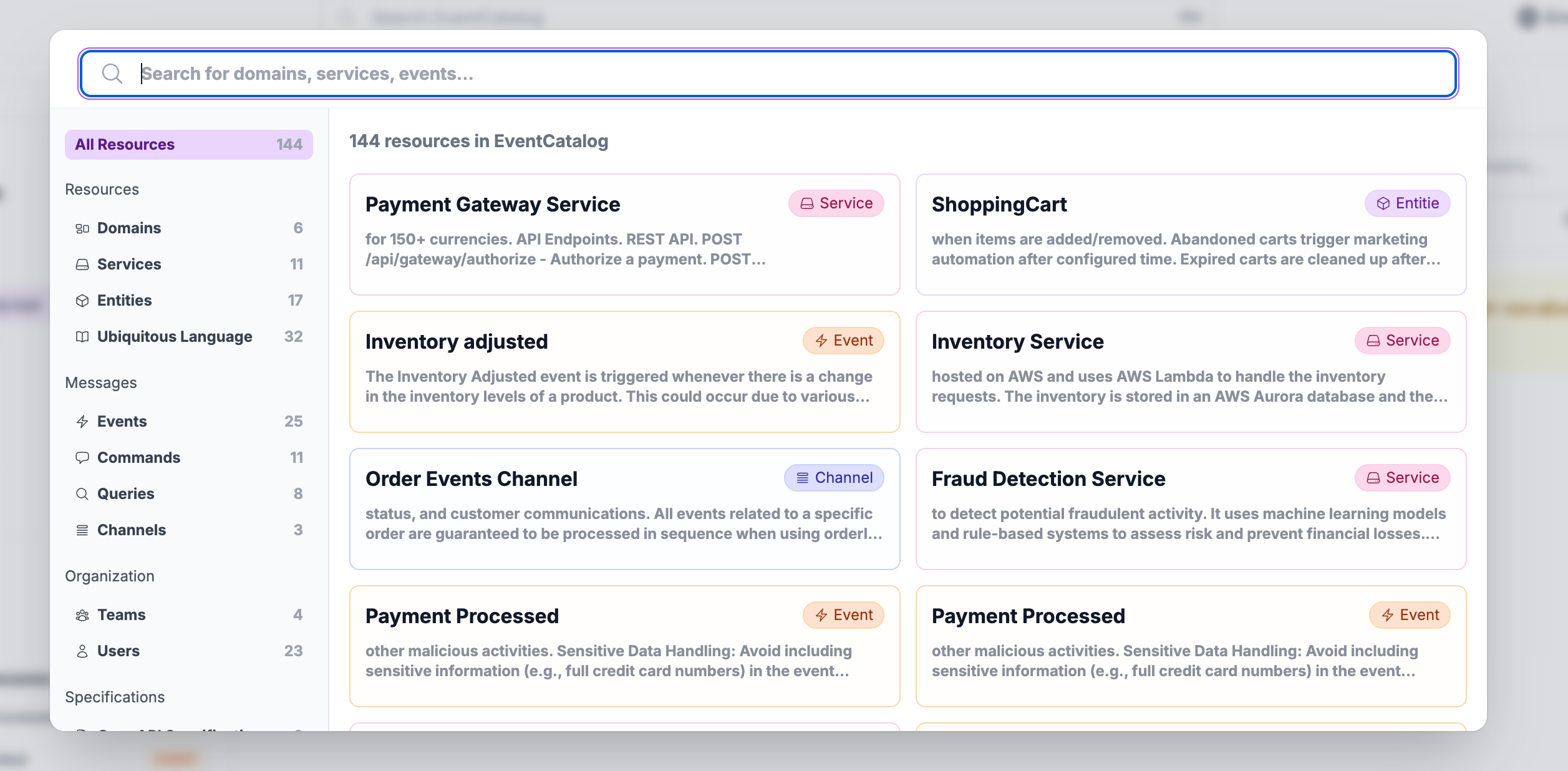Open the Order Events Channel result
Viewport: 1568px width, 771px height.
click(x=624, y=510)
